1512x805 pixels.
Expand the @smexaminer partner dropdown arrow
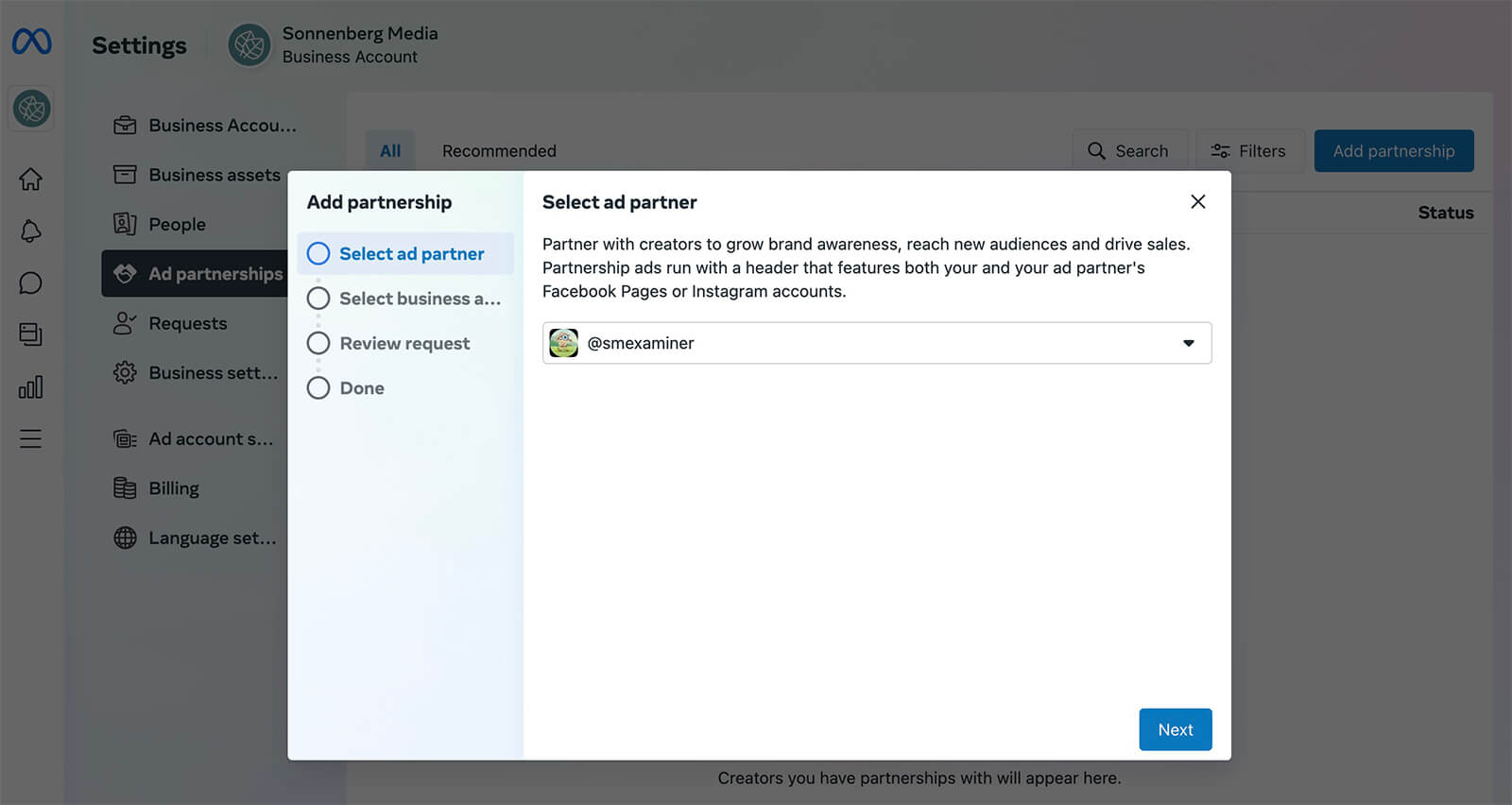point(1188,343)
